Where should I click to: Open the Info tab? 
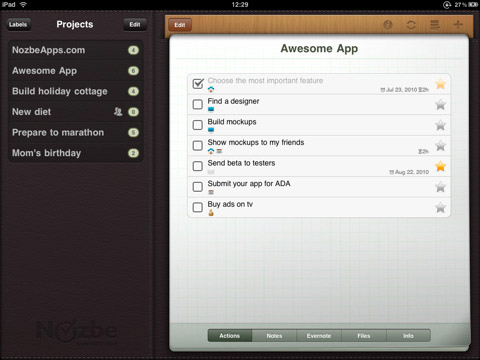(408, 336)
